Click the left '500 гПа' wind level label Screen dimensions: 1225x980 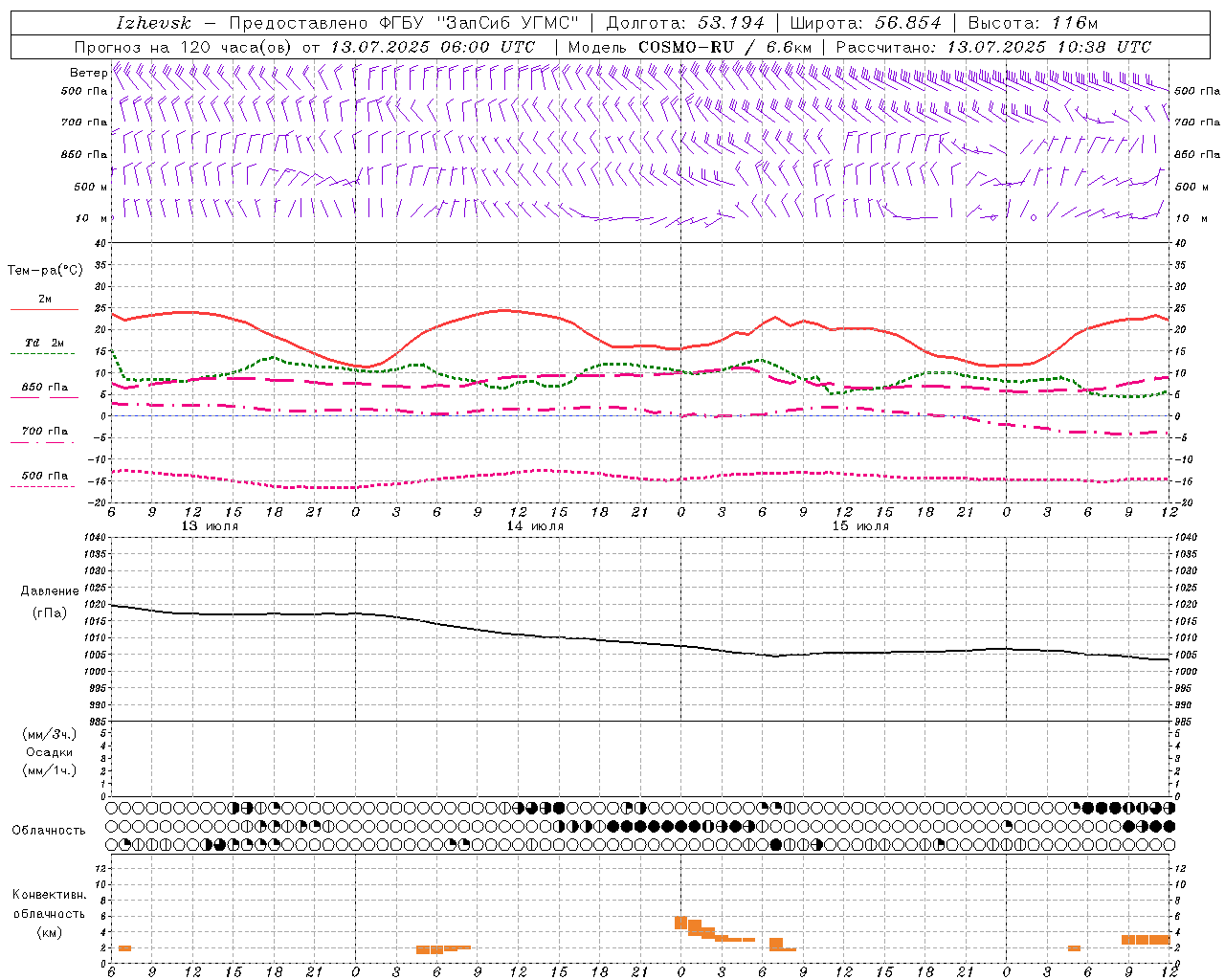pos(84,91)
